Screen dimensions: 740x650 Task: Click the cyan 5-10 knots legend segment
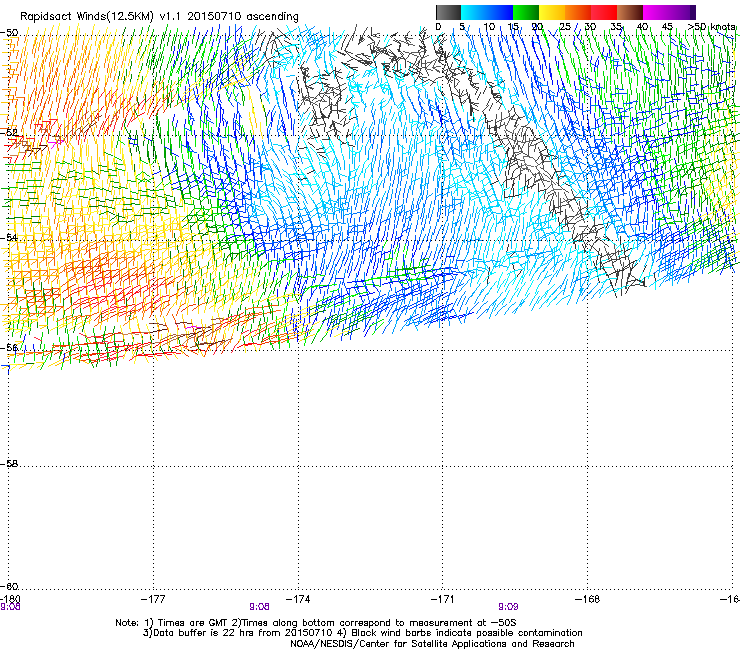coord(474,12)
